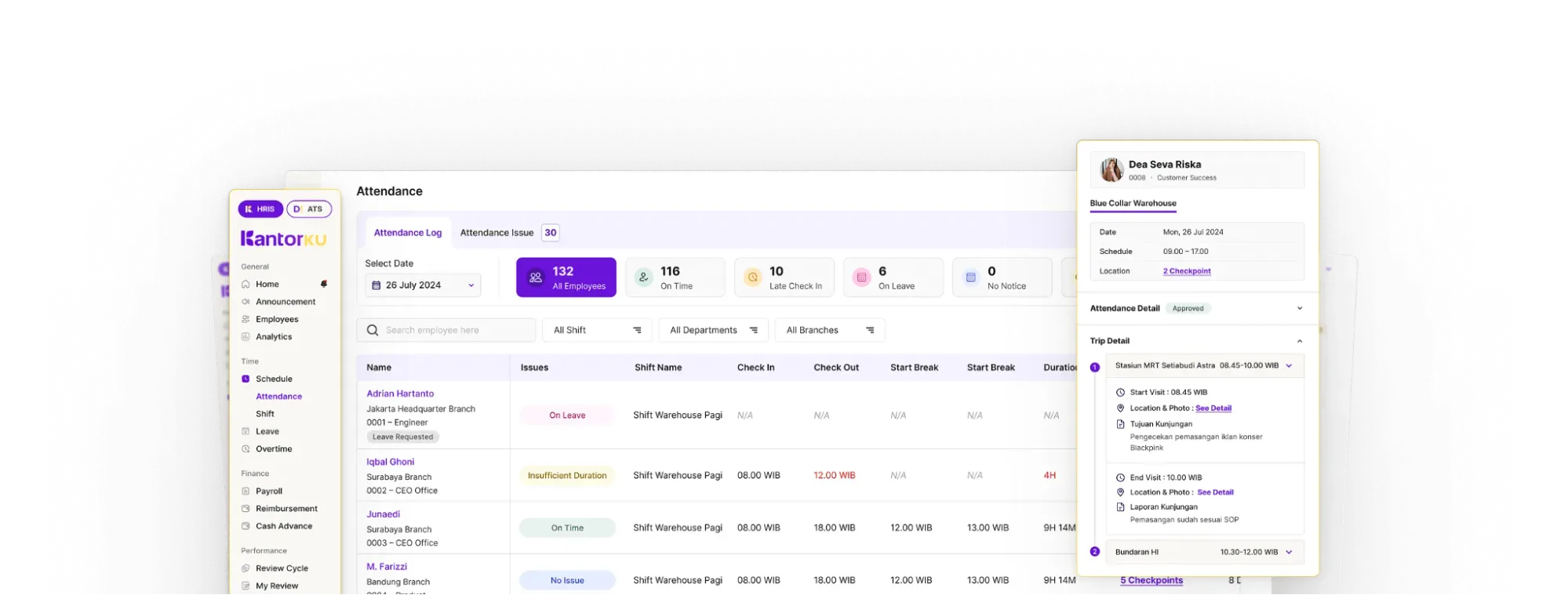Click the search magnifier icon
Image resolution: width=1568 pixels, height=595 pixels.
pyautogui.click(x=373, y=330)
